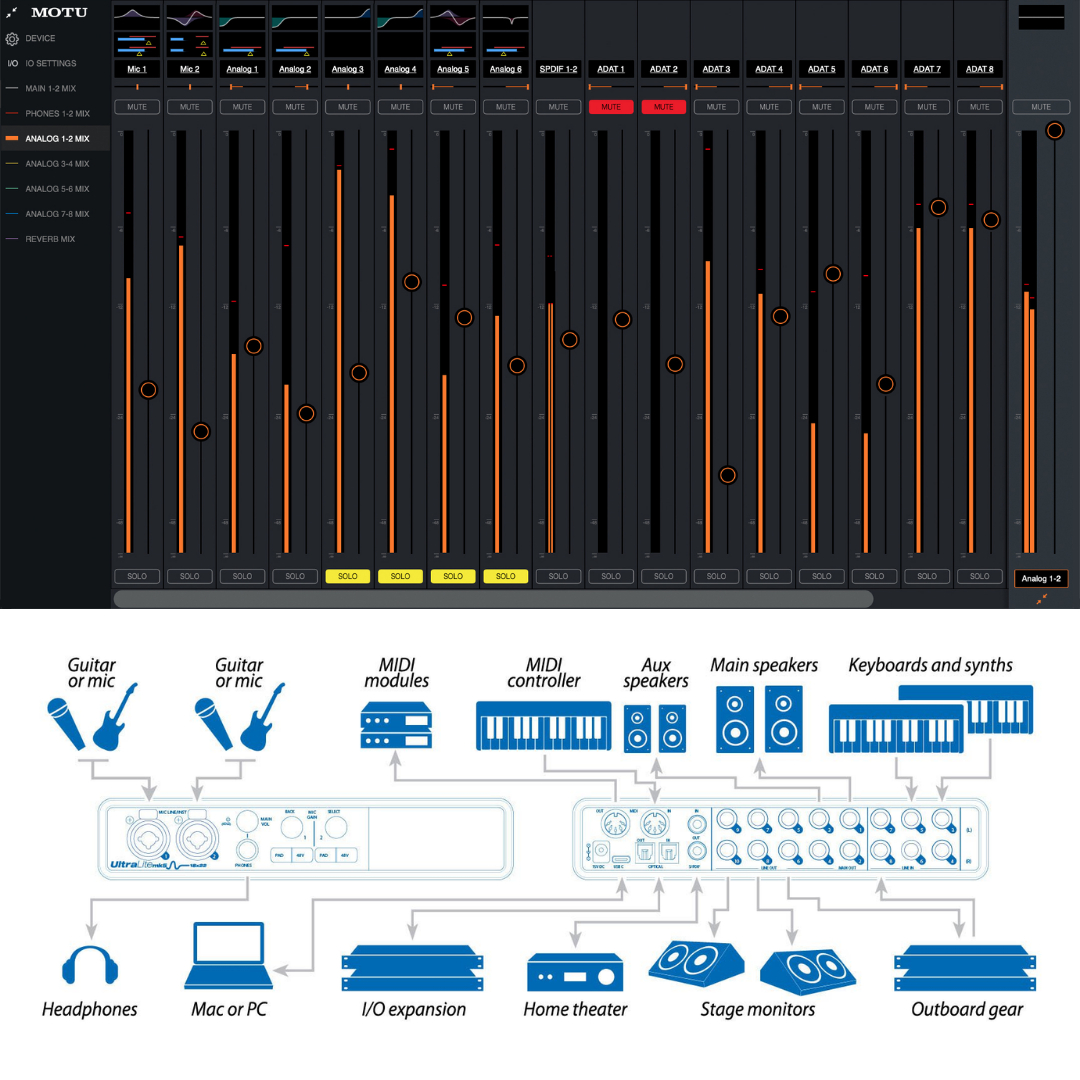Viewport: 1080px width, 1080px height.
Task: Click the Mic 1 channel name label
Action: click(136, 69)
